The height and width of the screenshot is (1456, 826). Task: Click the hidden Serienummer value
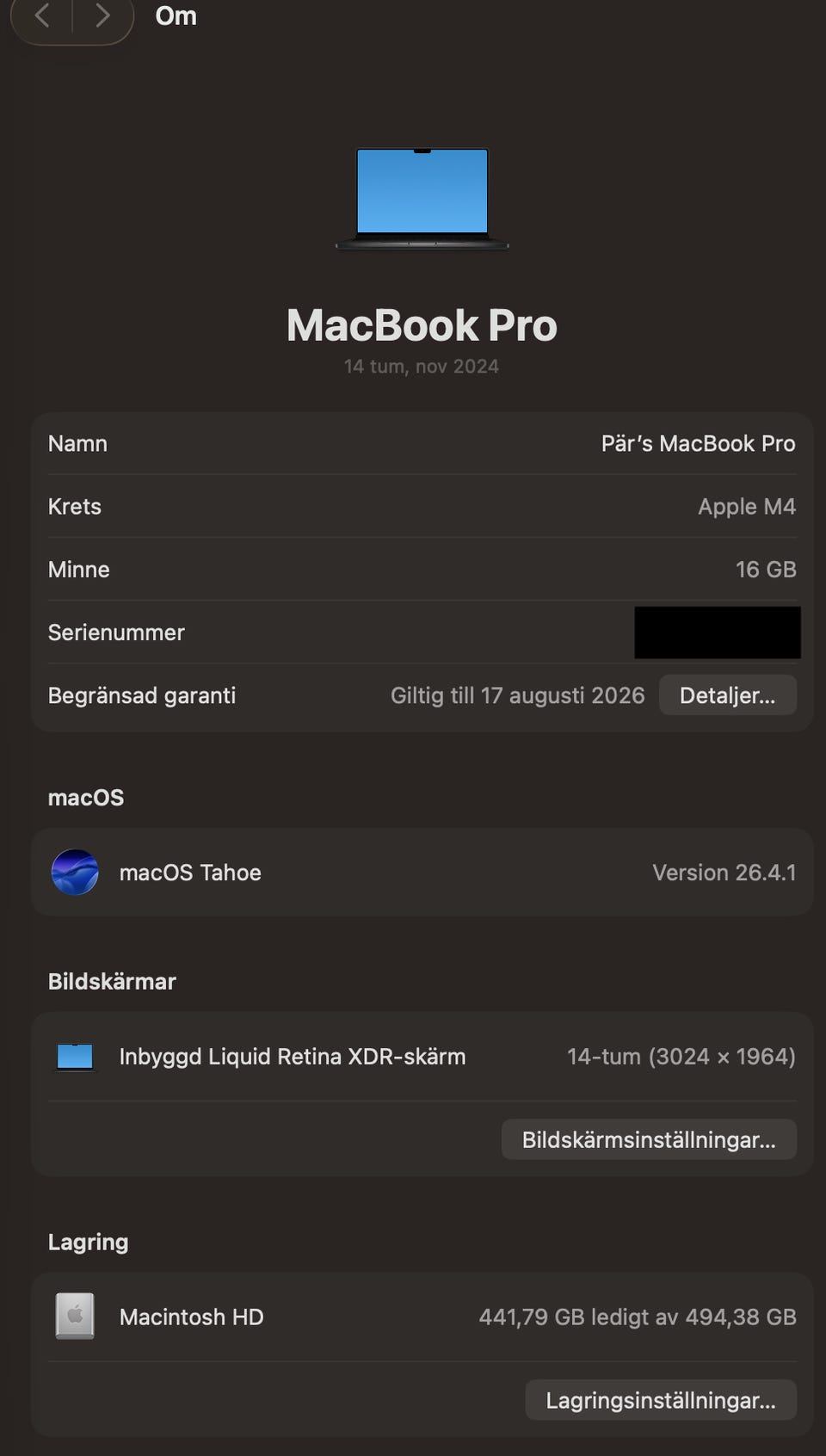click(x=718, y=632)
